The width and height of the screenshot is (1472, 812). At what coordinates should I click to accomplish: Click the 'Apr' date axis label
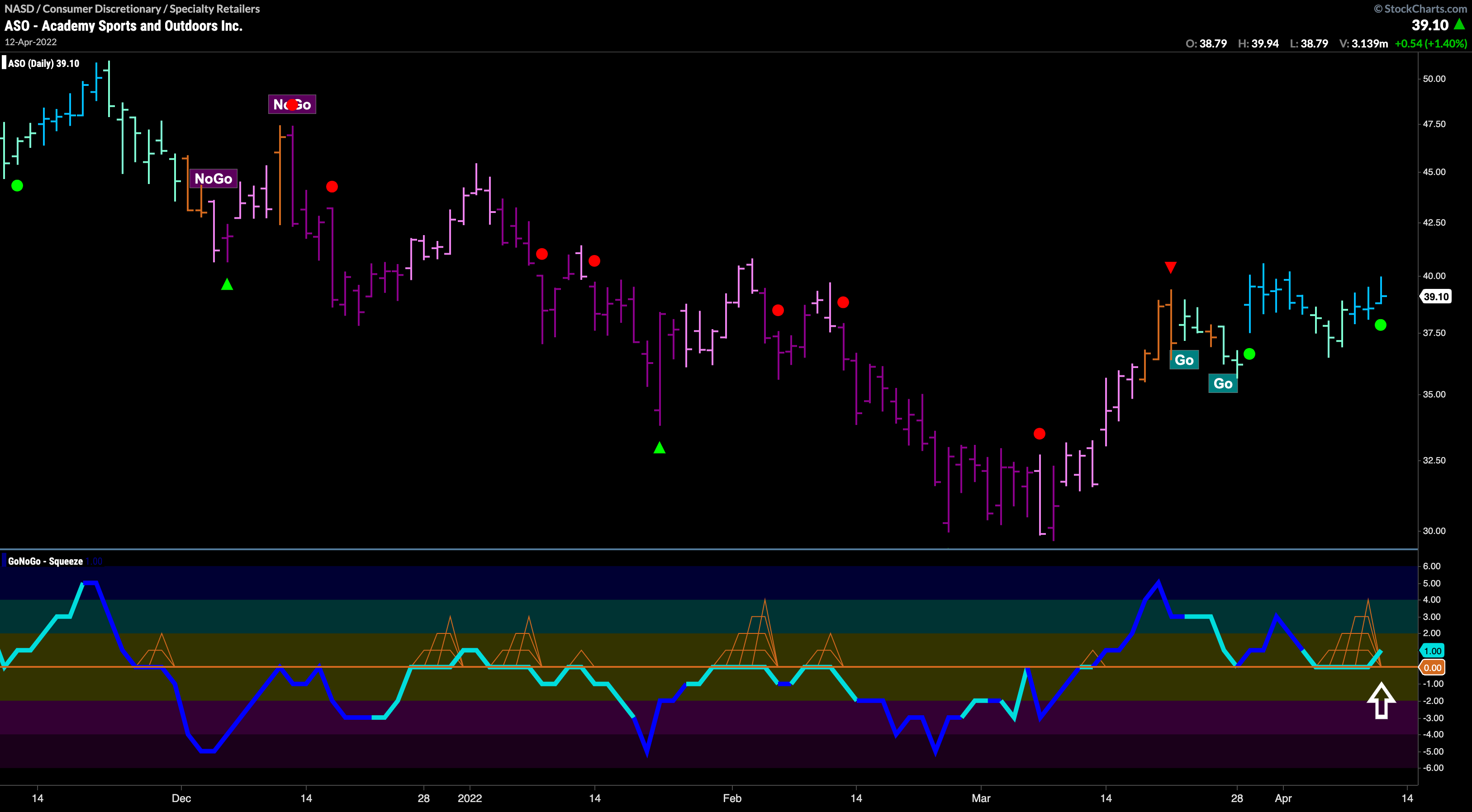pos(1283,798)
